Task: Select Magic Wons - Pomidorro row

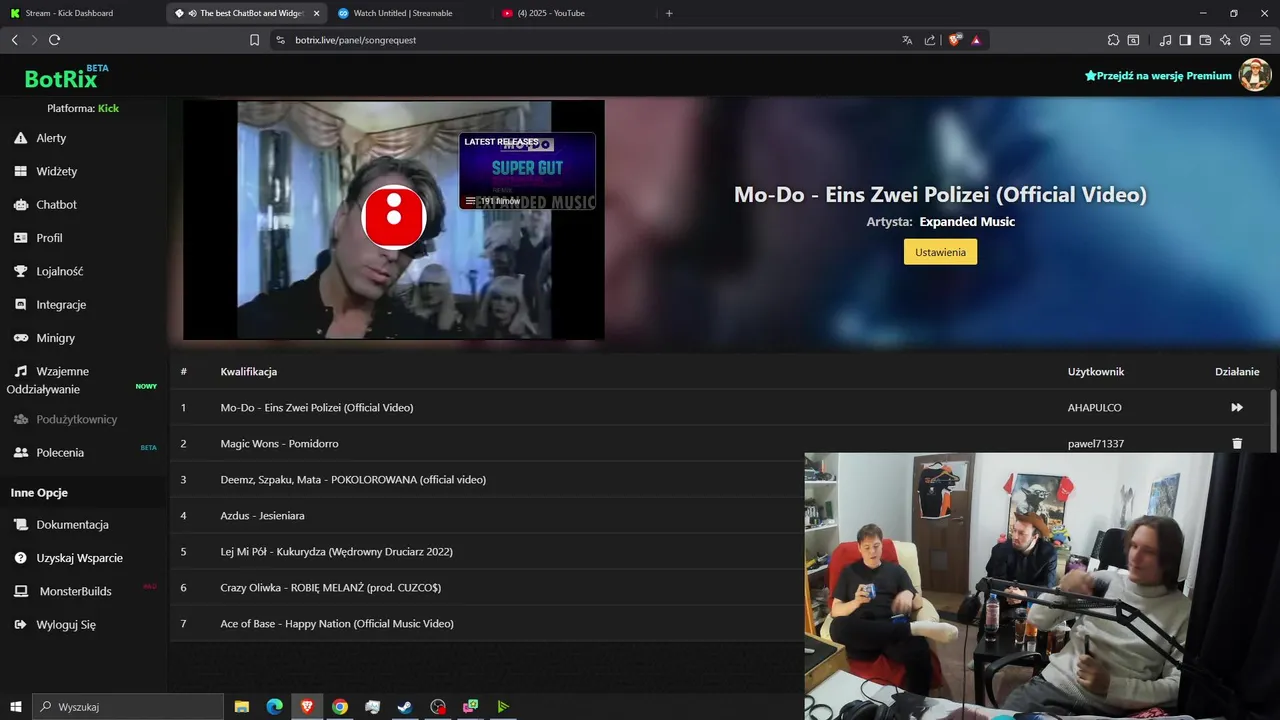Action: [720, 443]
